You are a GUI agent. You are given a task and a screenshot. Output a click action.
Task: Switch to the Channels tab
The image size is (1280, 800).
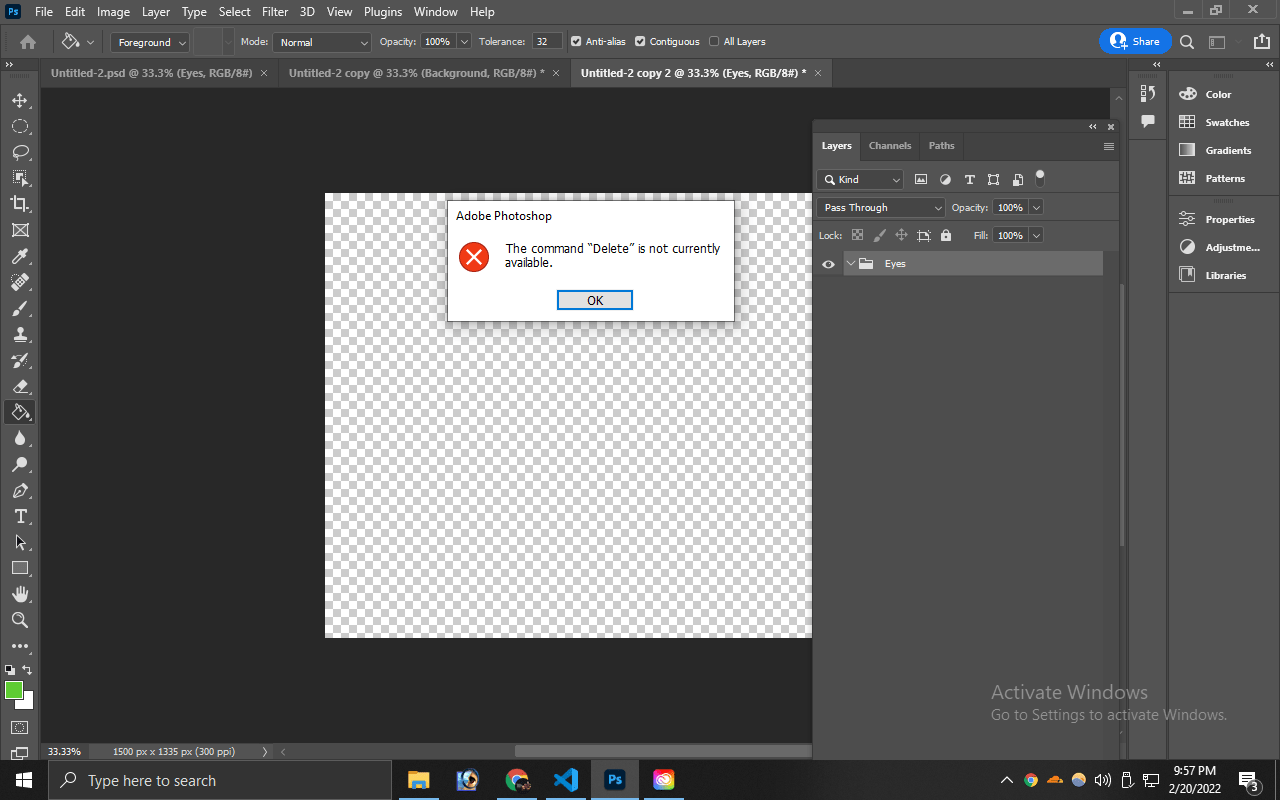(889, 146)
